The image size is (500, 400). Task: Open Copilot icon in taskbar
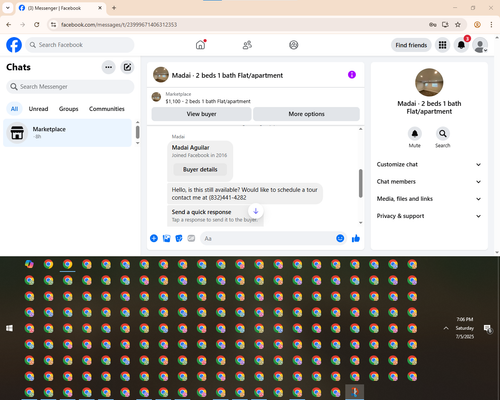coord(29,264)
